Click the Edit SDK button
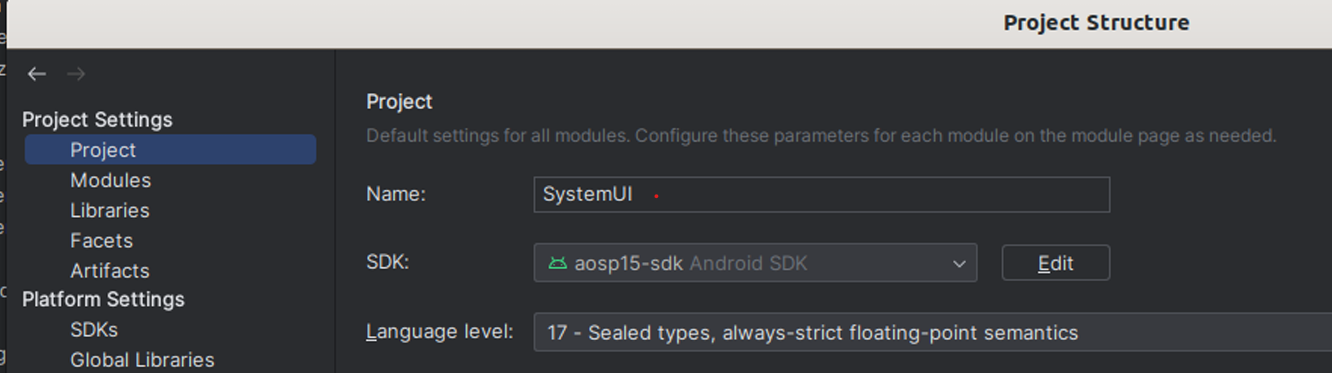The width and height of the screenshot is (1332, 373). [x=1056, y=263]
